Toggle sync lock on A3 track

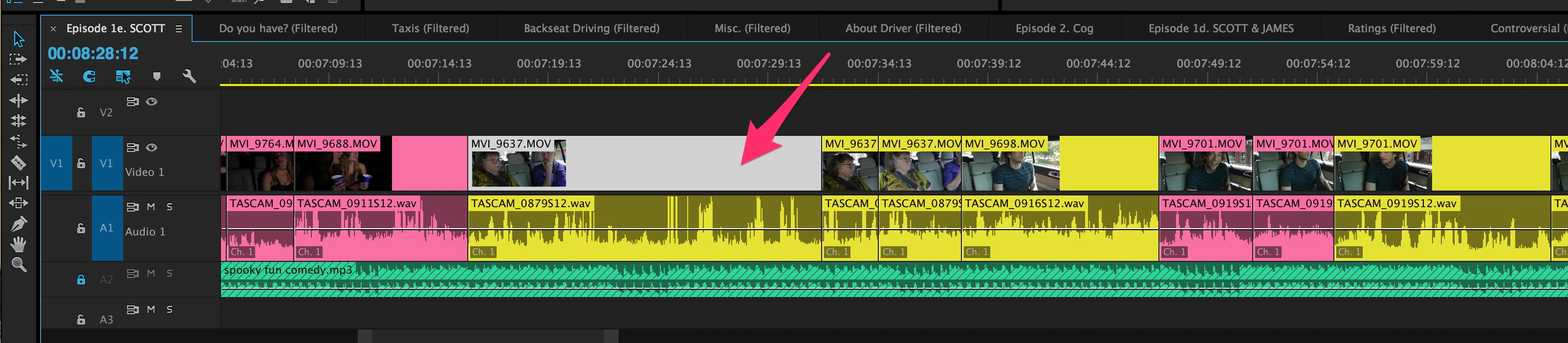pos(132,310)
